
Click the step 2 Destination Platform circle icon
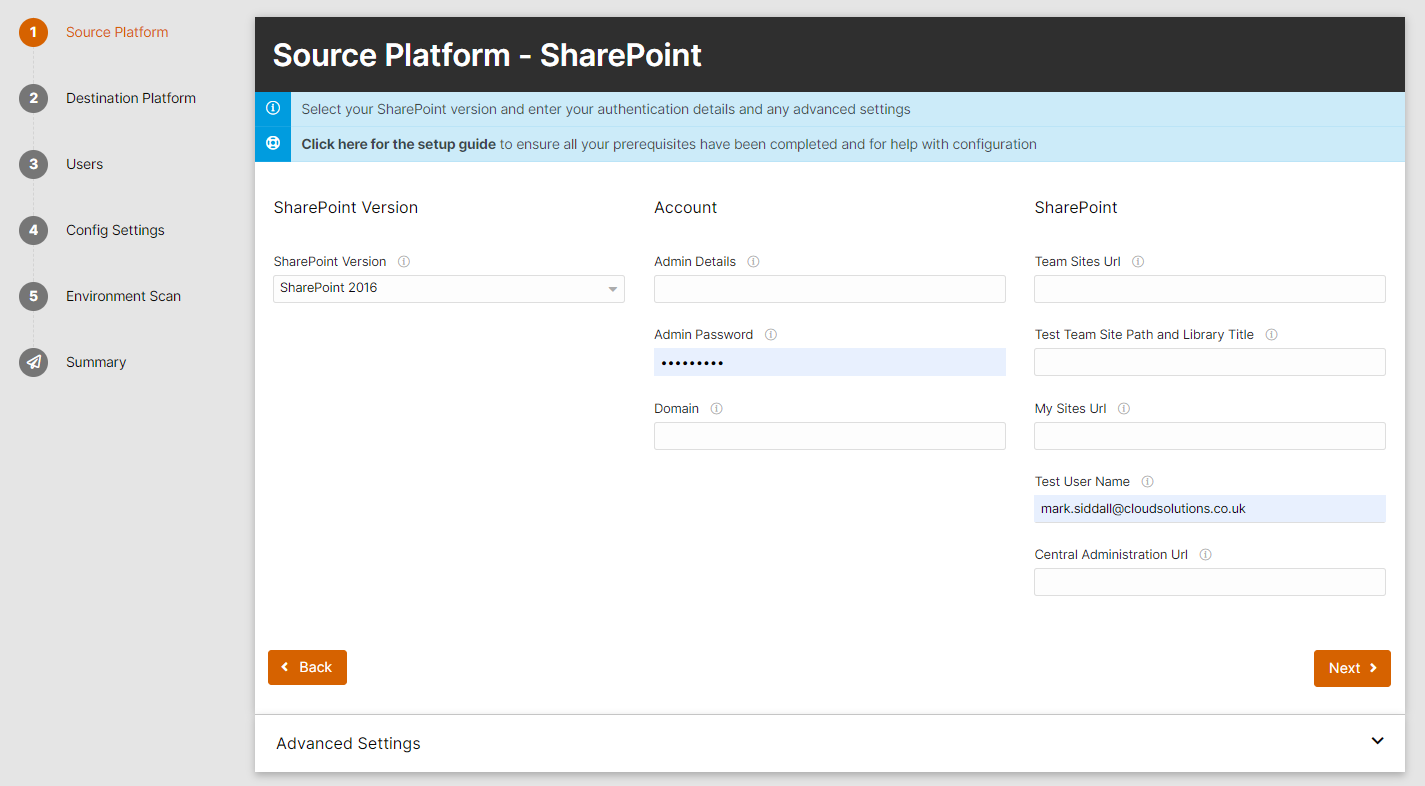(x=33, y=98)
